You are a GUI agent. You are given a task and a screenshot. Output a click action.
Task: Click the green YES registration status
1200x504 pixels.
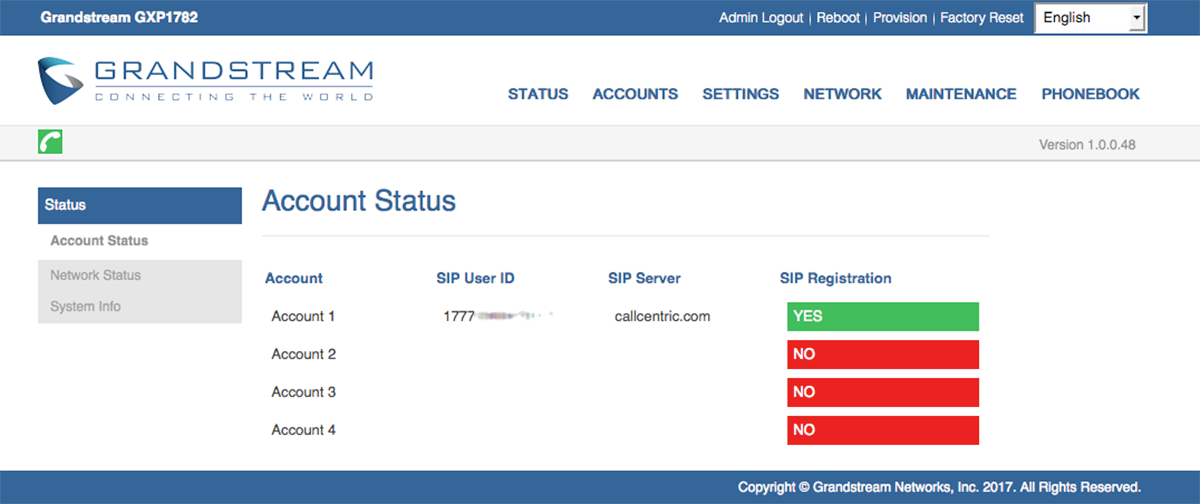point(883,316)
